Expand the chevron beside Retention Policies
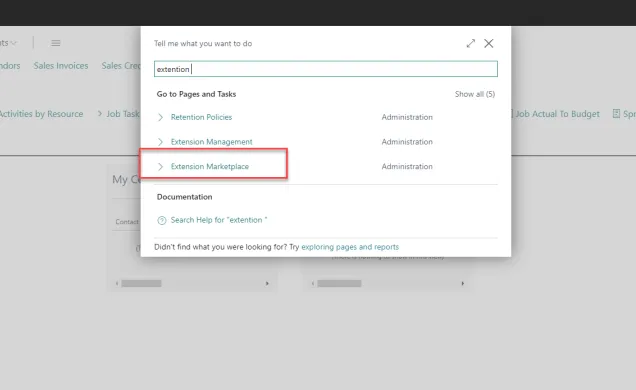 click(x=160, y=117)
